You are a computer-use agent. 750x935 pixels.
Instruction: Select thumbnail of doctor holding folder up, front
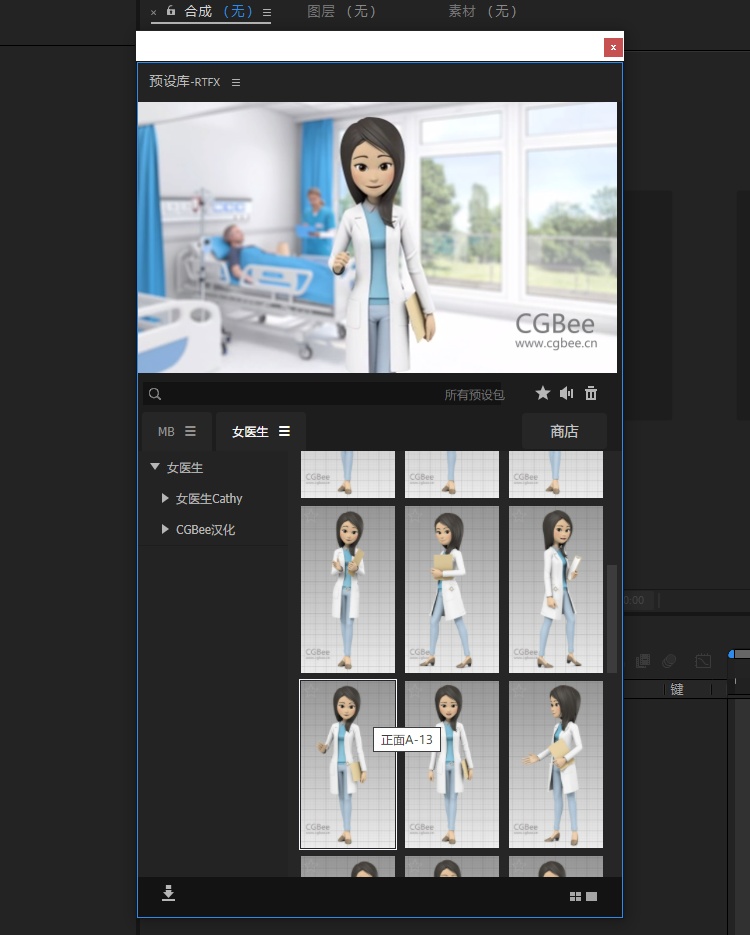pyautogui.click(x=348, y=589)
